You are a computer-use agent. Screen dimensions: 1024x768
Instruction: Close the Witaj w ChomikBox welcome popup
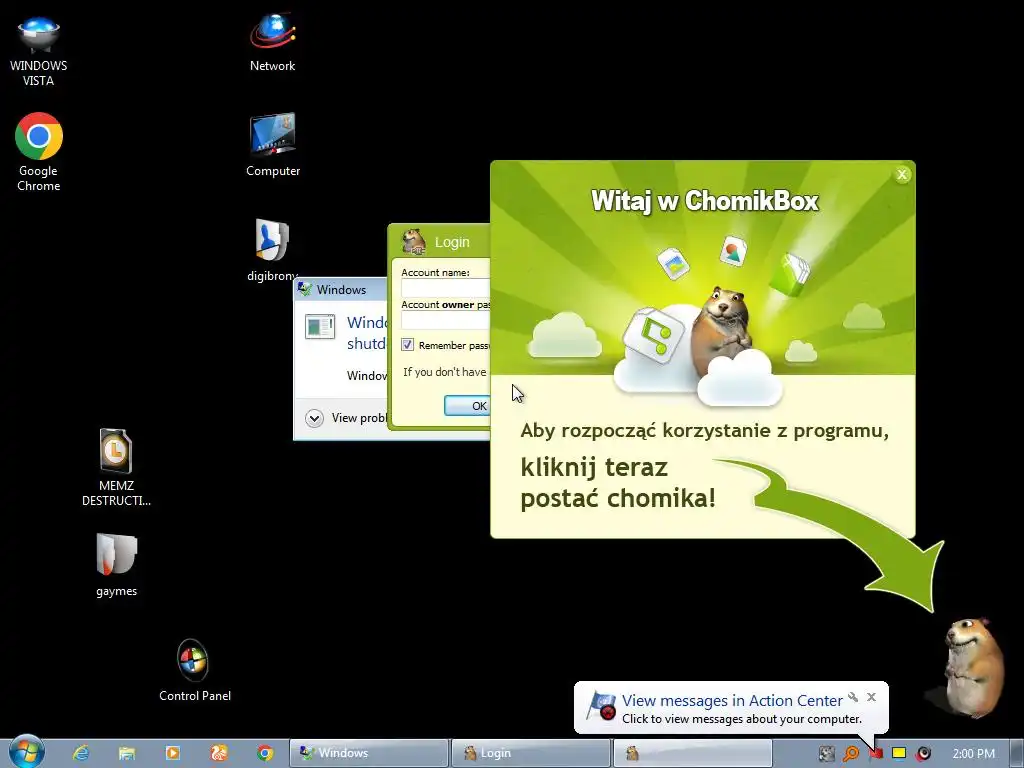click(902, 174)
